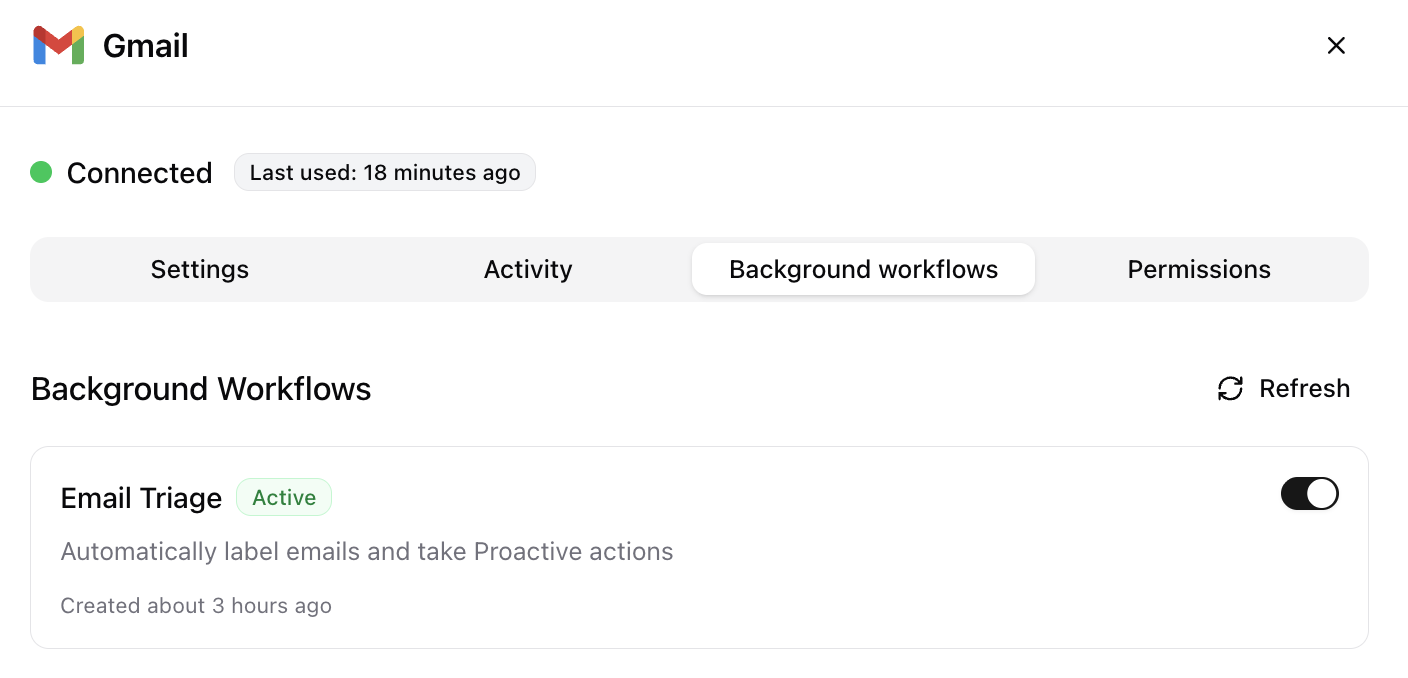Click the Last used 18 minutes ago badge
This screenshot has width=1408, height=678.
click(x=384, y=172)
